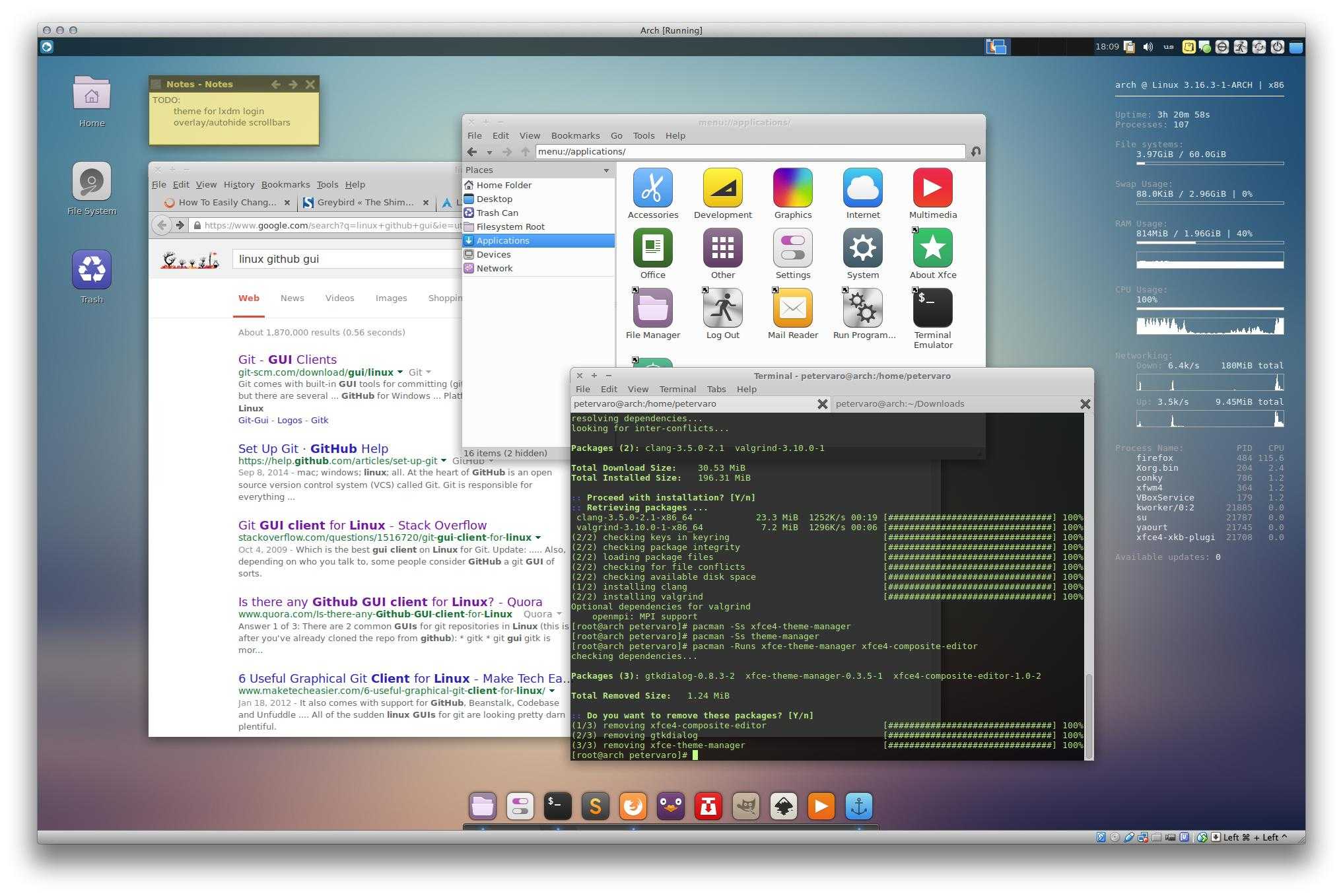Open the Stack Overflow Git GUI client result
The height and width of the screenshot is (896, 1343).
pyautogui.click(x=362, y=526)
